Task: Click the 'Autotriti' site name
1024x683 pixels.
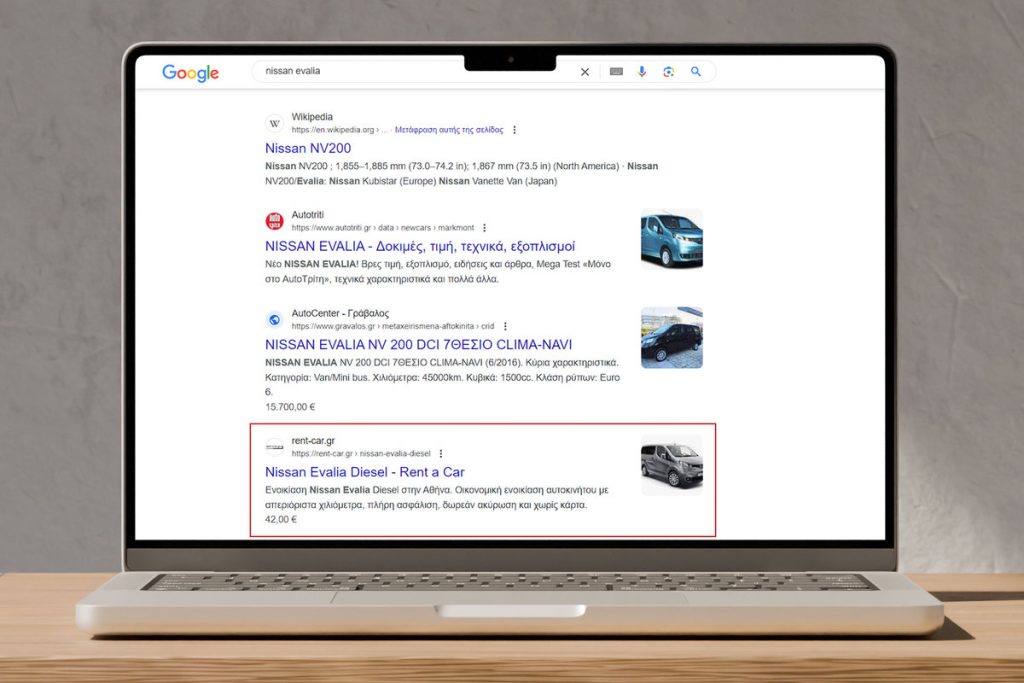Action: [308, 215]
